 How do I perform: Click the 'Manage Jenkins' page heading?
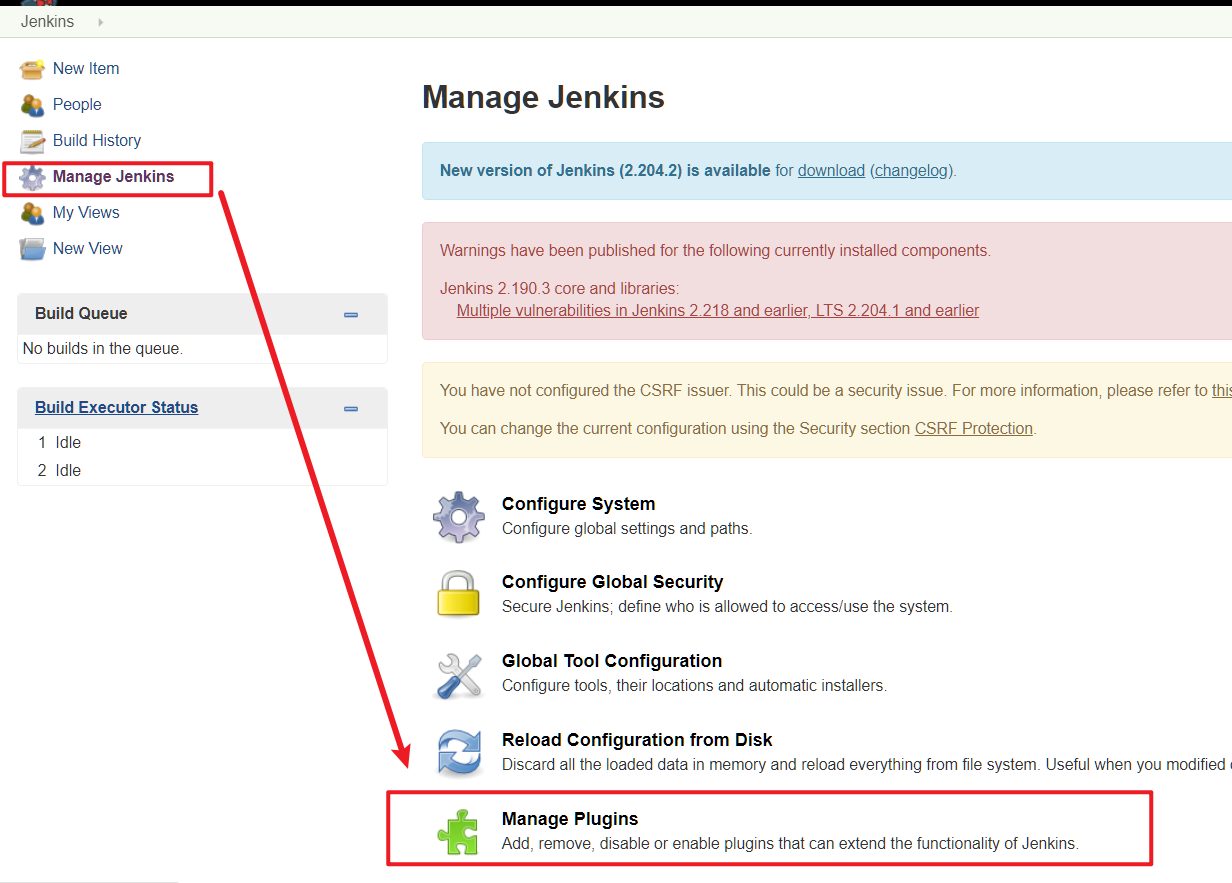pyautogui.click(x=543, y=97)
